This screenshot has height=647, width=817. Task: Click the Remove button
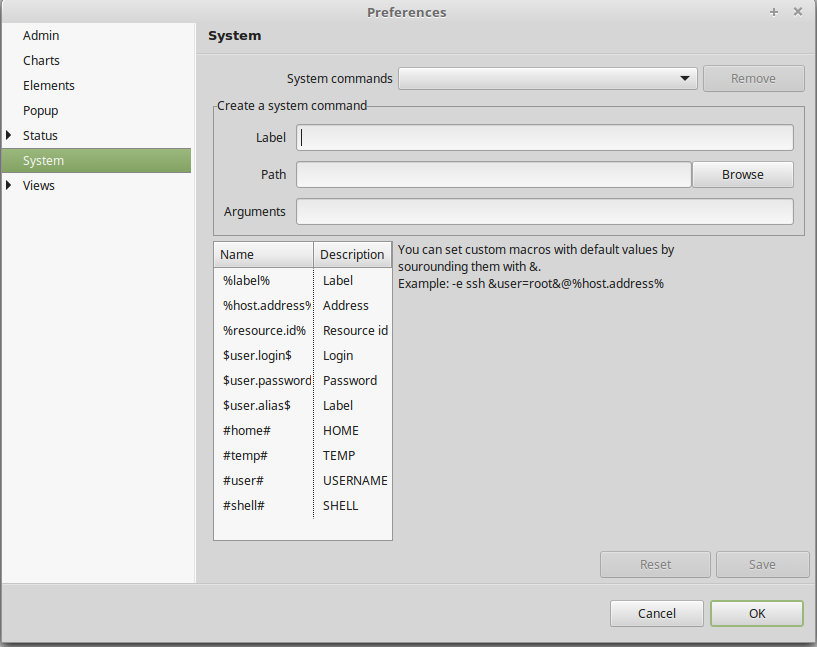pos(753,78)
